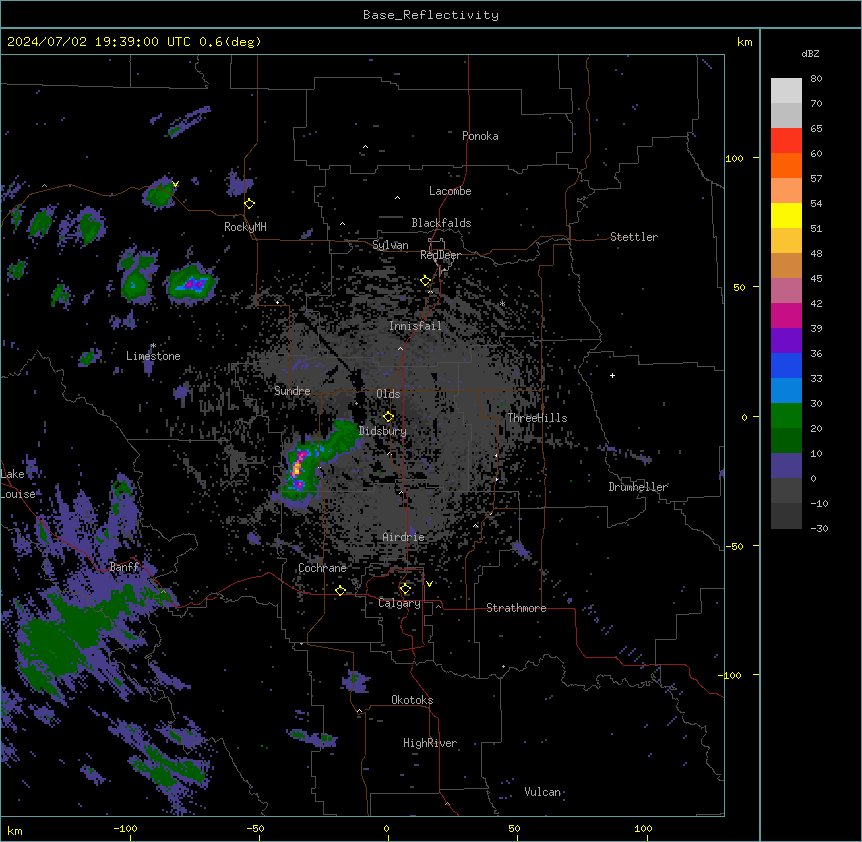Click the Calgary city label

[x=399, y=603]
